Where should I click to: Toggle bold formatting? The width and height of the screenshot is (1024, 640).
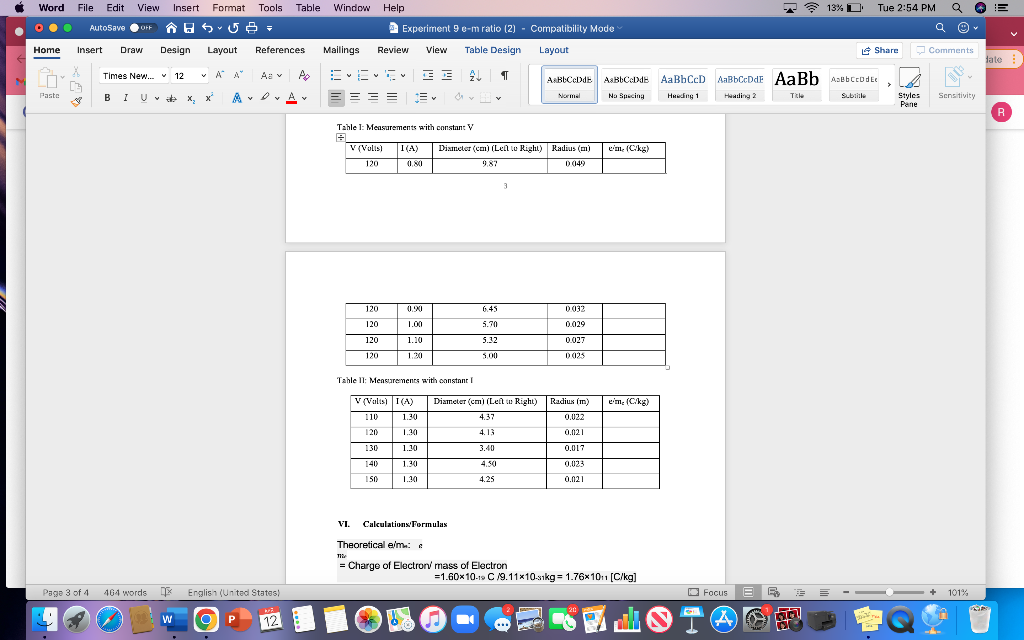click(x=106, y=97)
